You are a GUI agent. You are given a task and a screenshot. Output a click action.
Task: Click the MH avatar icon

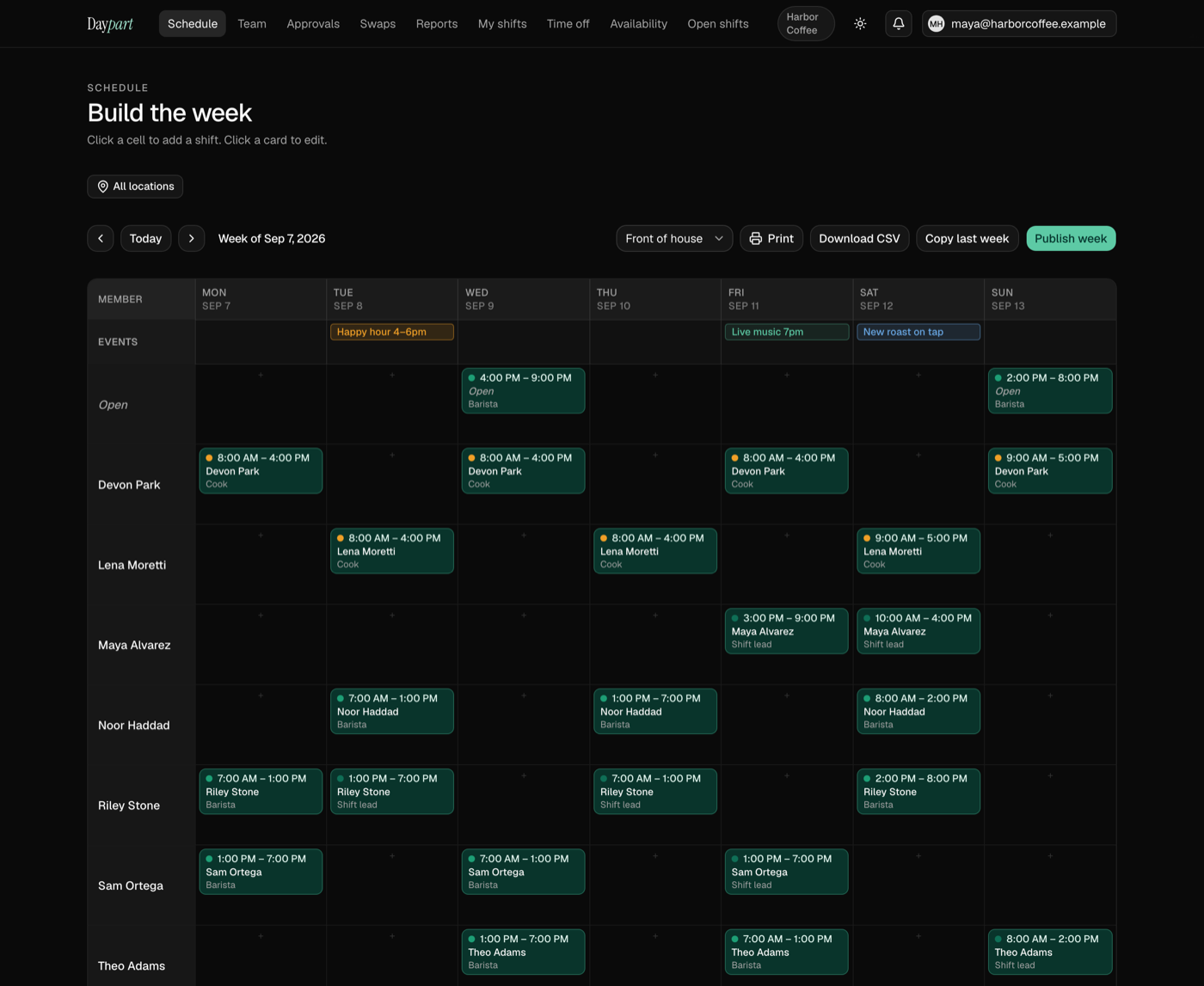(936, 24)
